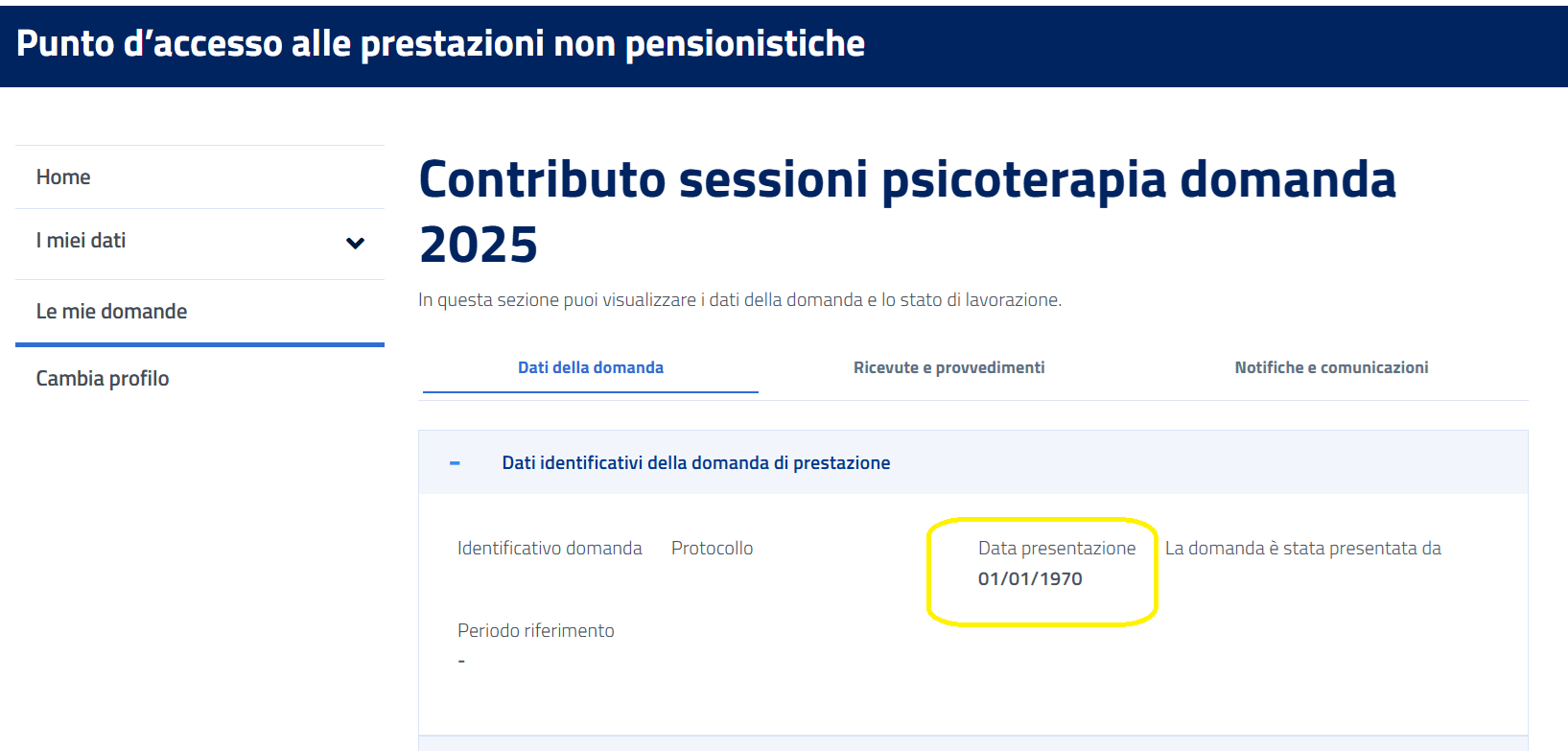Go to Le mie domande
Viewport: 1568px width, 751px height.
(111, 312)
